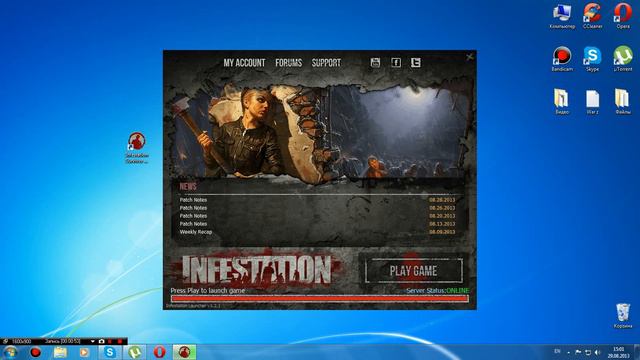Select the Файлы folder on desktop
The image size is (640, 360).
point(623,102)
